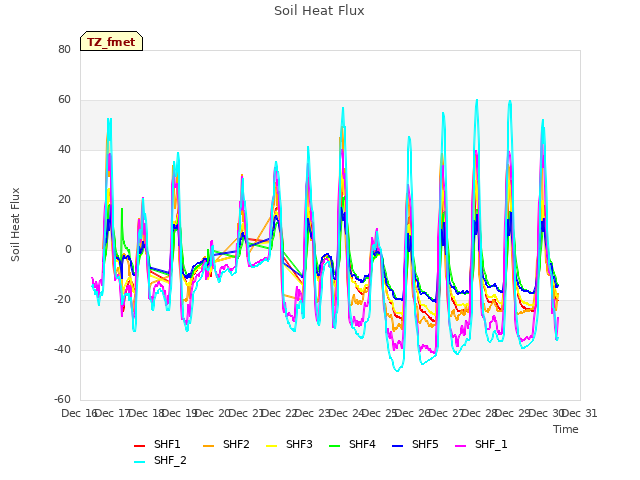
Task: Click the Dec 16 x-axis tick label
Action: 79,413
